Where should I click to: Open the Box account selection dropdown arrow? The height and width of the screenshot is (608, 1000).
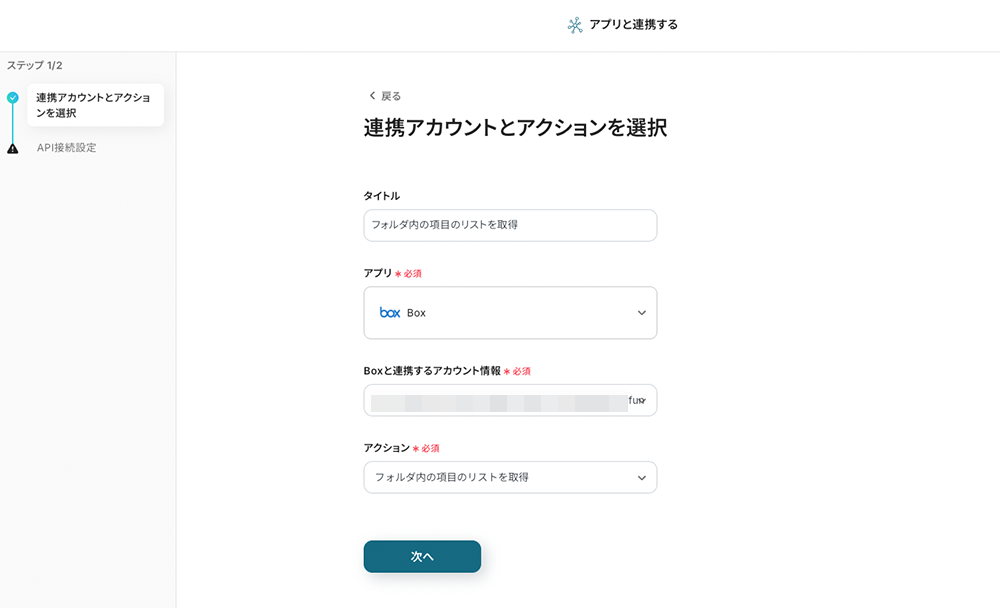642,400
